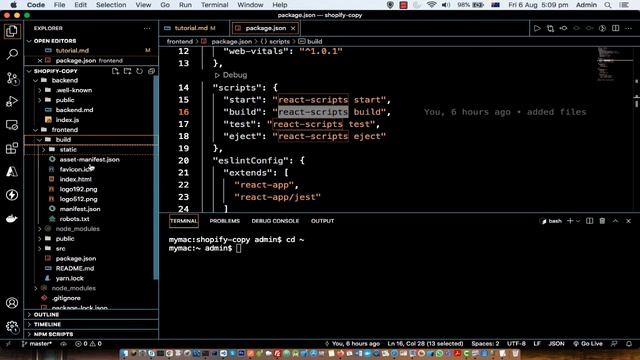Open the Thunder Client lightning icon
The width and height of the screenshot is (640, 360).
[12, 195]
